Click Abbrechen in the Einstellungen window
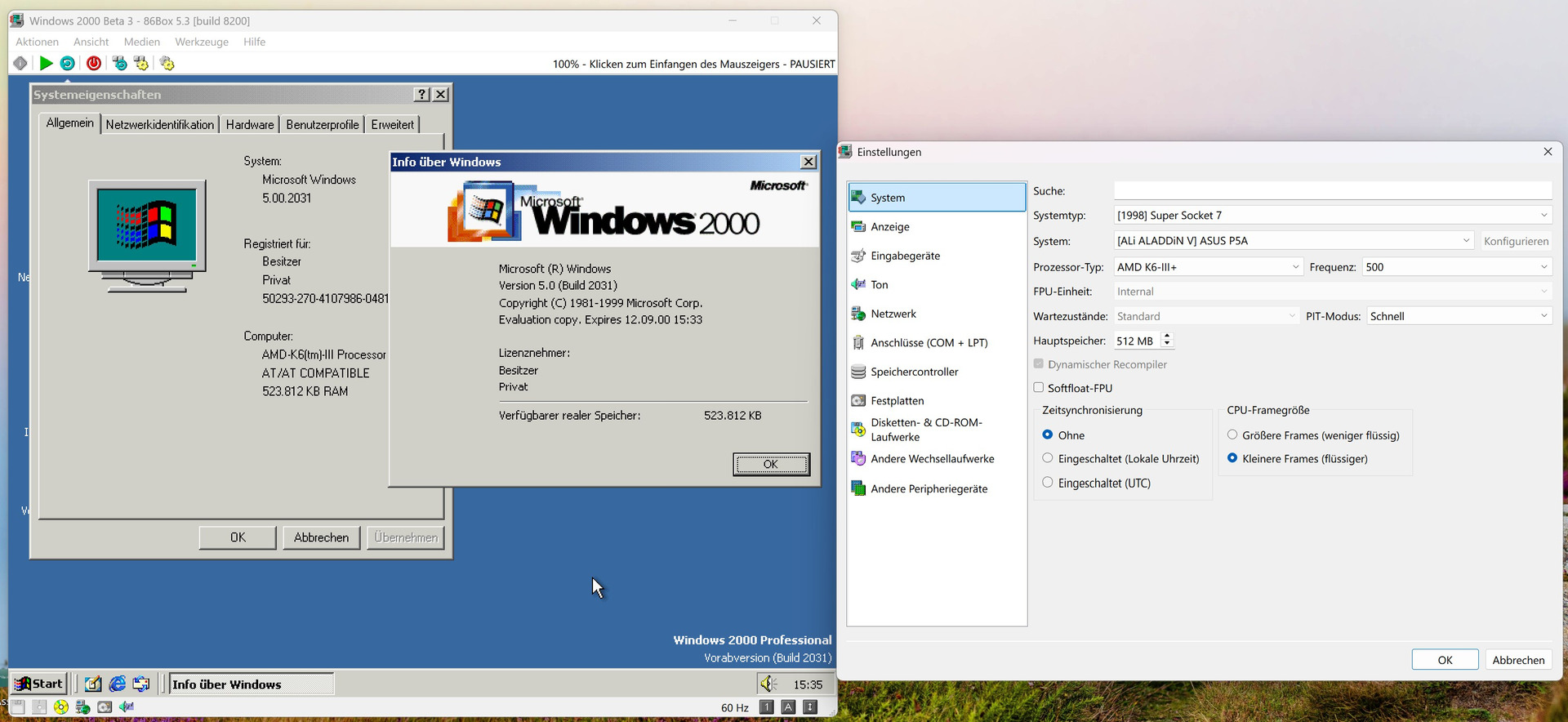1568x722 pixels. 1518,660
